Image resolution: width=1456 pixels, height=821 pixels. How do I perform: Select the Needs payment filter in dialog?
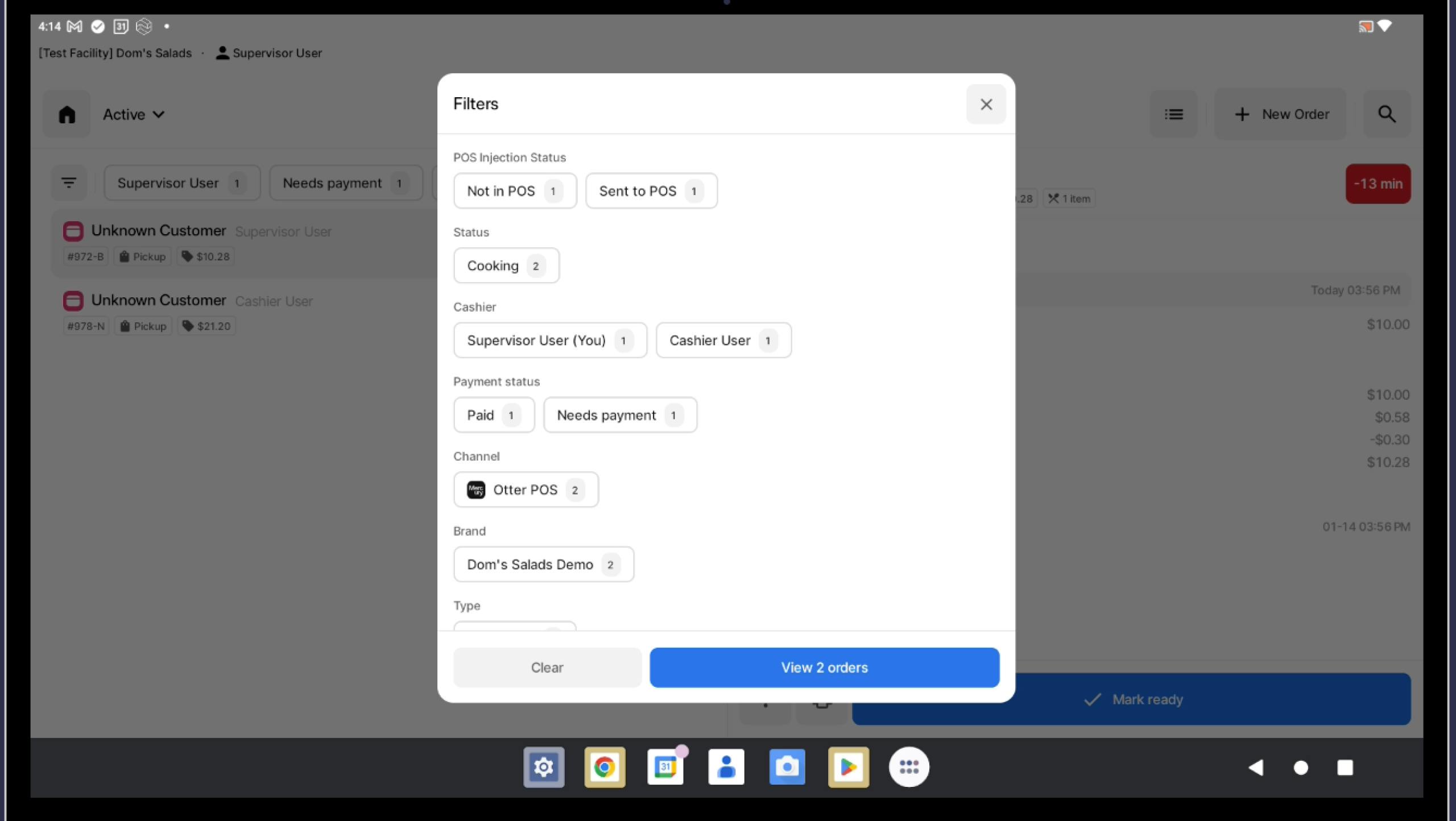[619, 415]
